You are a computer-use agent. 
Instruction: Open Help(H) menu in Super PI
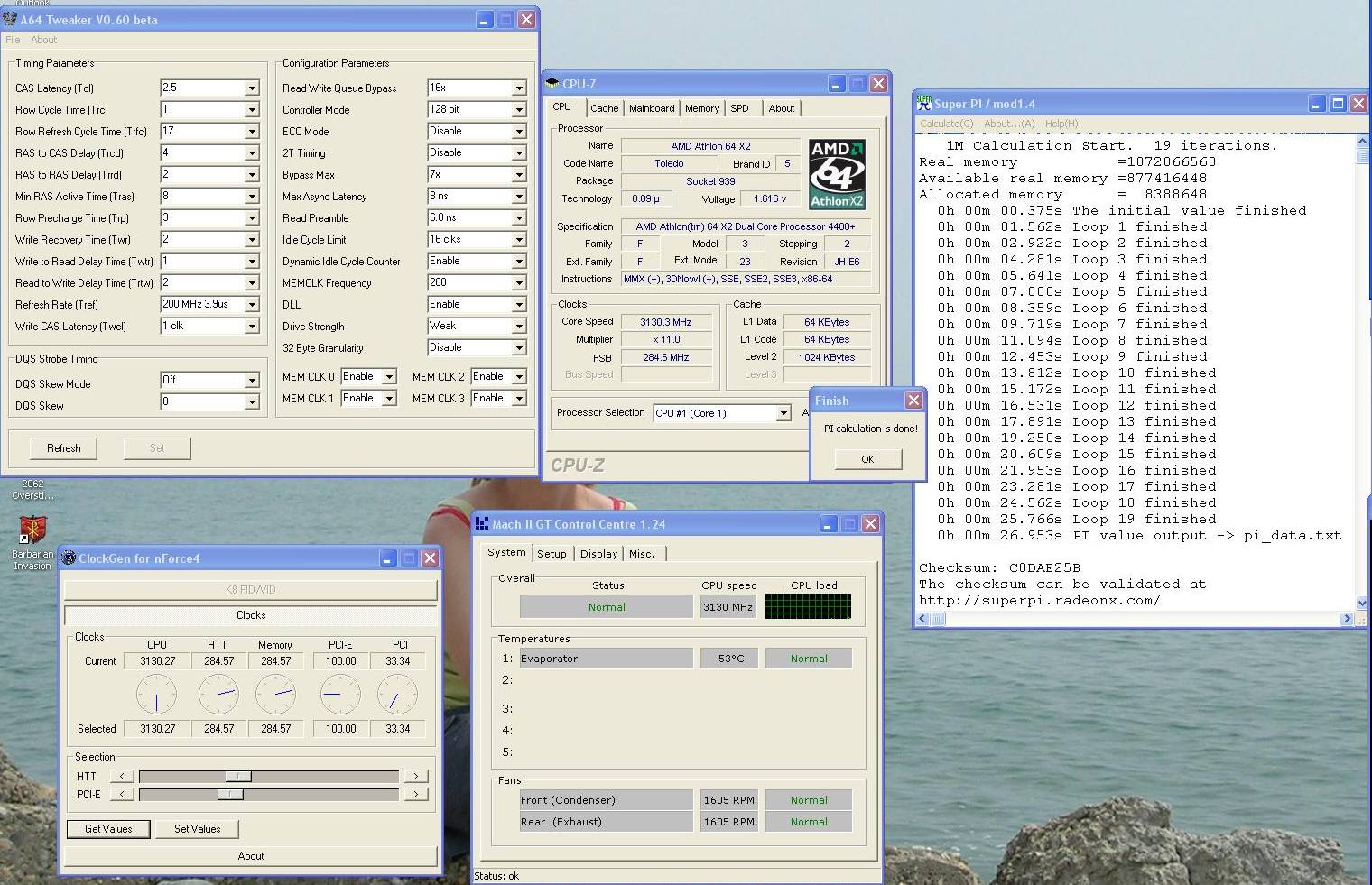click(1061, 124)
